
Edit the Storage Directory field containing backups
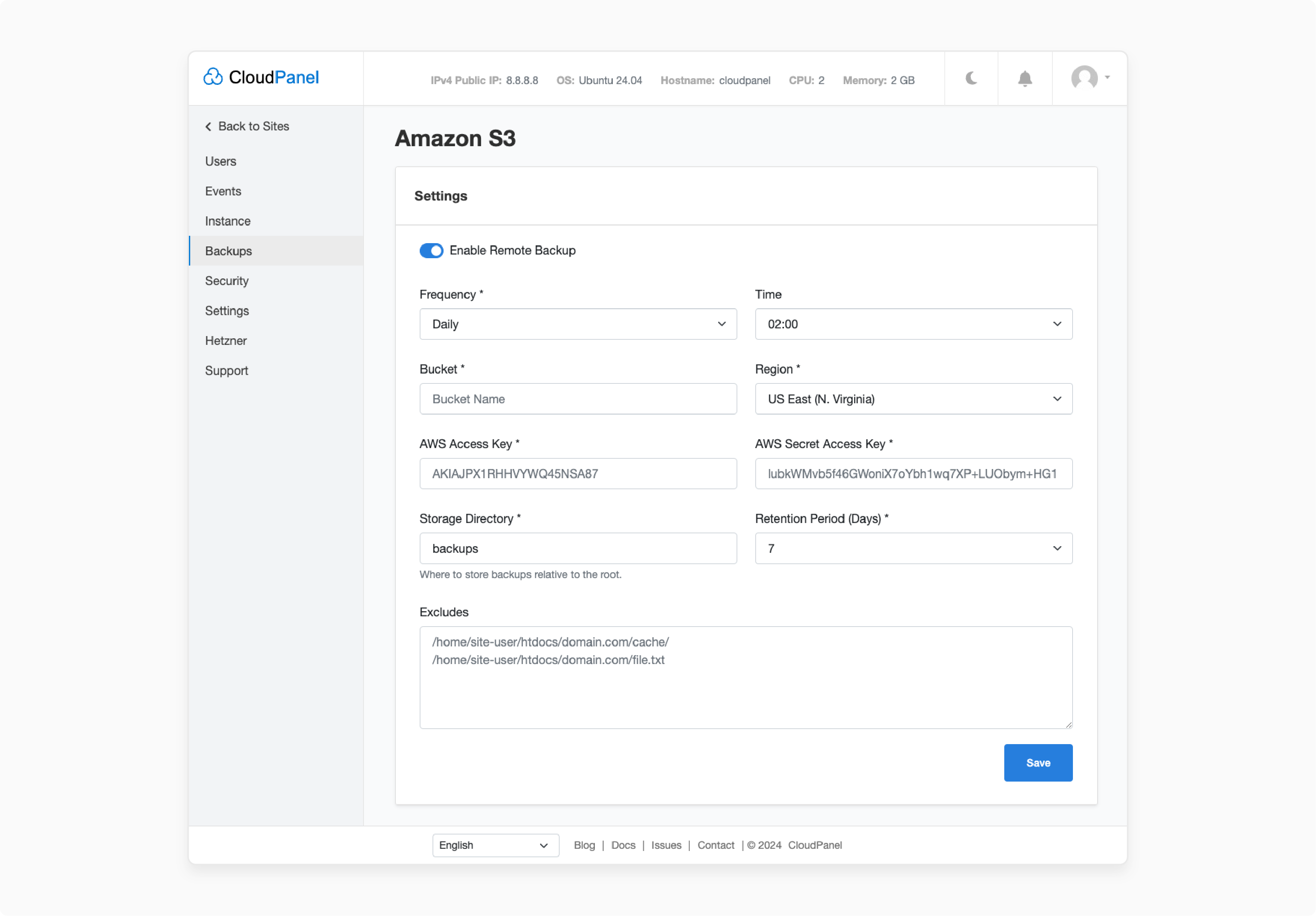coord(578,549)
